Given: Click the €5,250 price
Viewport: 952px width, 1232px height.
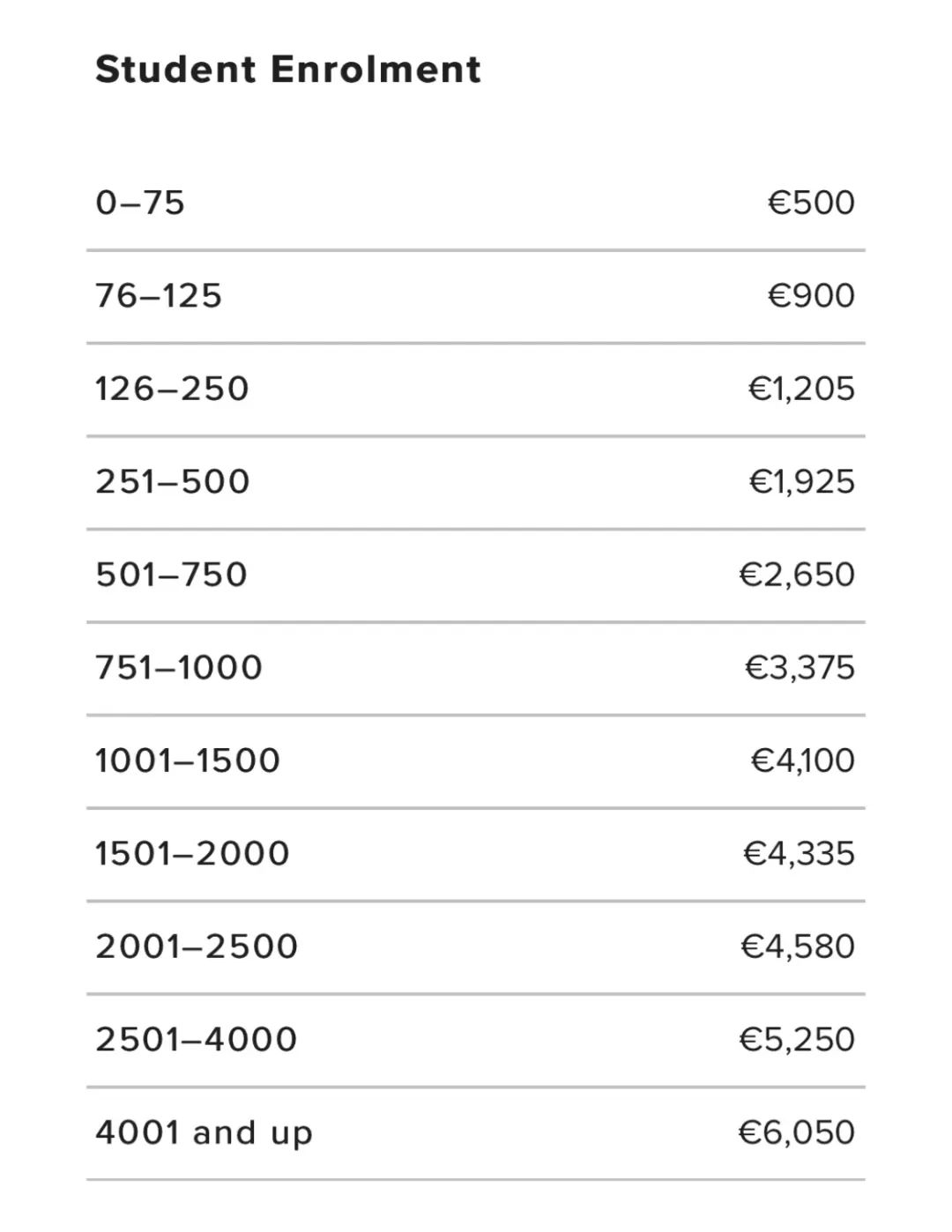Looking at the screenshot, I should click(x=797, y=1039).
